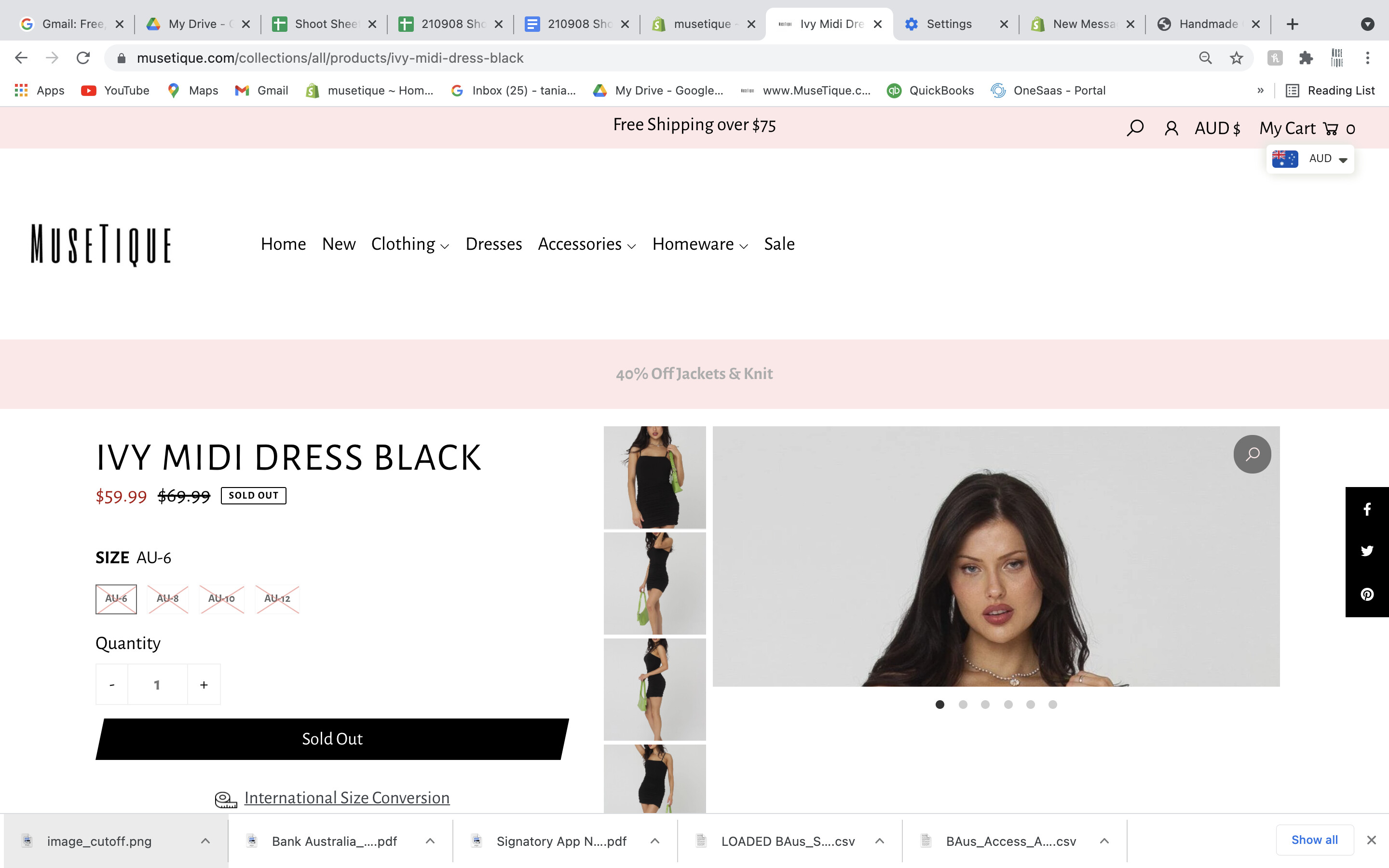Screen dimensions: 1389x868
Task: Expand the Clothing menu
Action: coord(410,244)
